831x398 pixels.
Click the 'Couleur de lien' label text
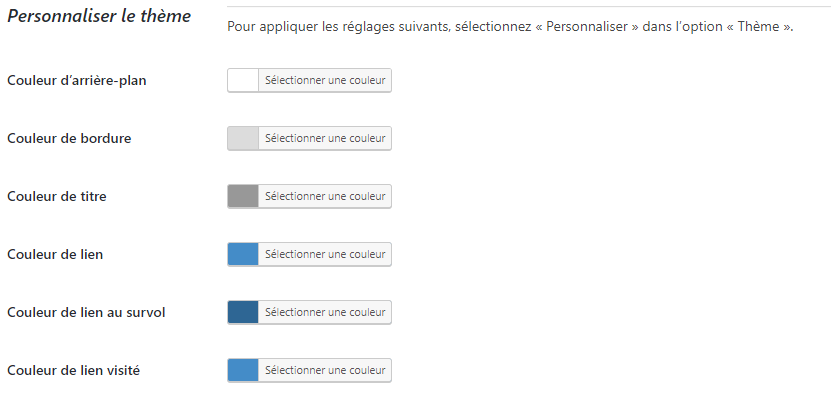tap(55, 254)
